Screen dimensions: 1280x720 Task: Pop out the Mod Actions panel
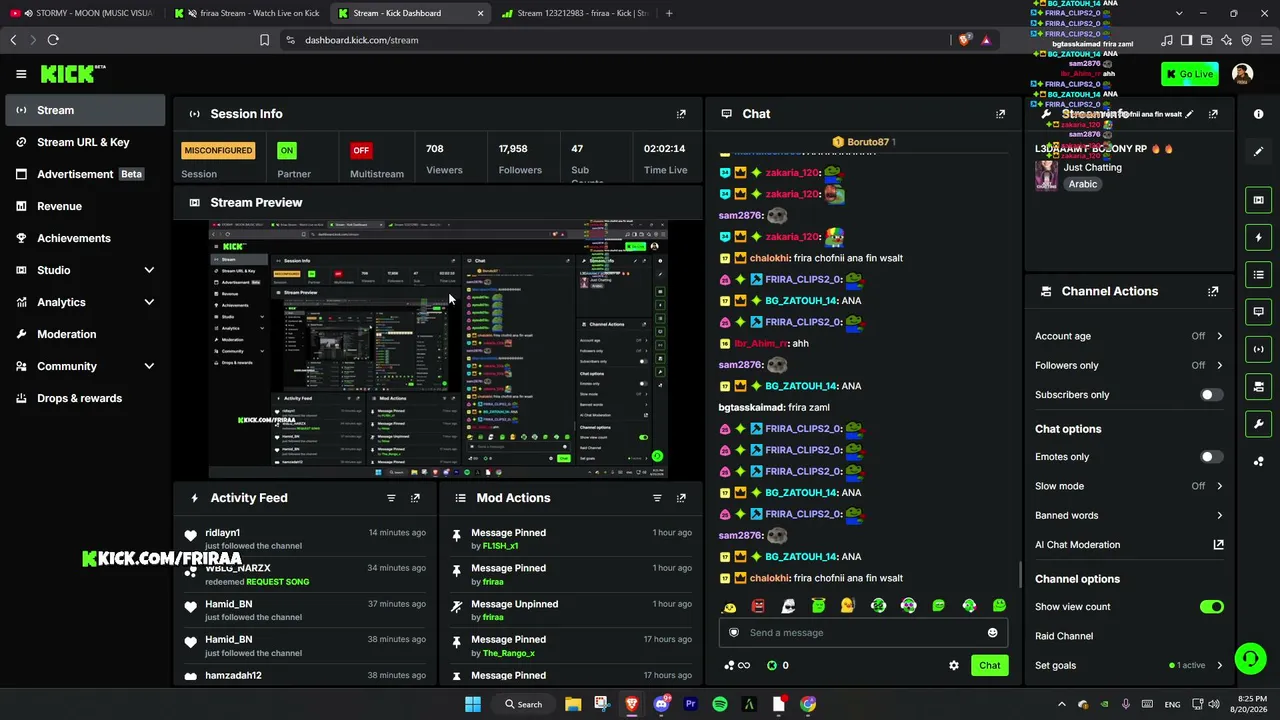point(681,498)
